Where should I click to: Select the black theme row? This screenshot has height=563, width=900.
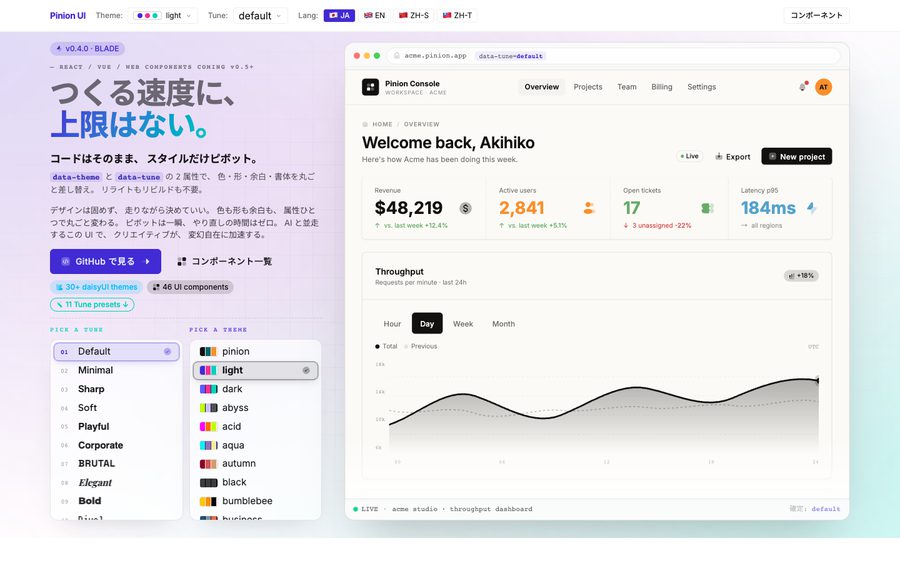(x=255, y=483)
